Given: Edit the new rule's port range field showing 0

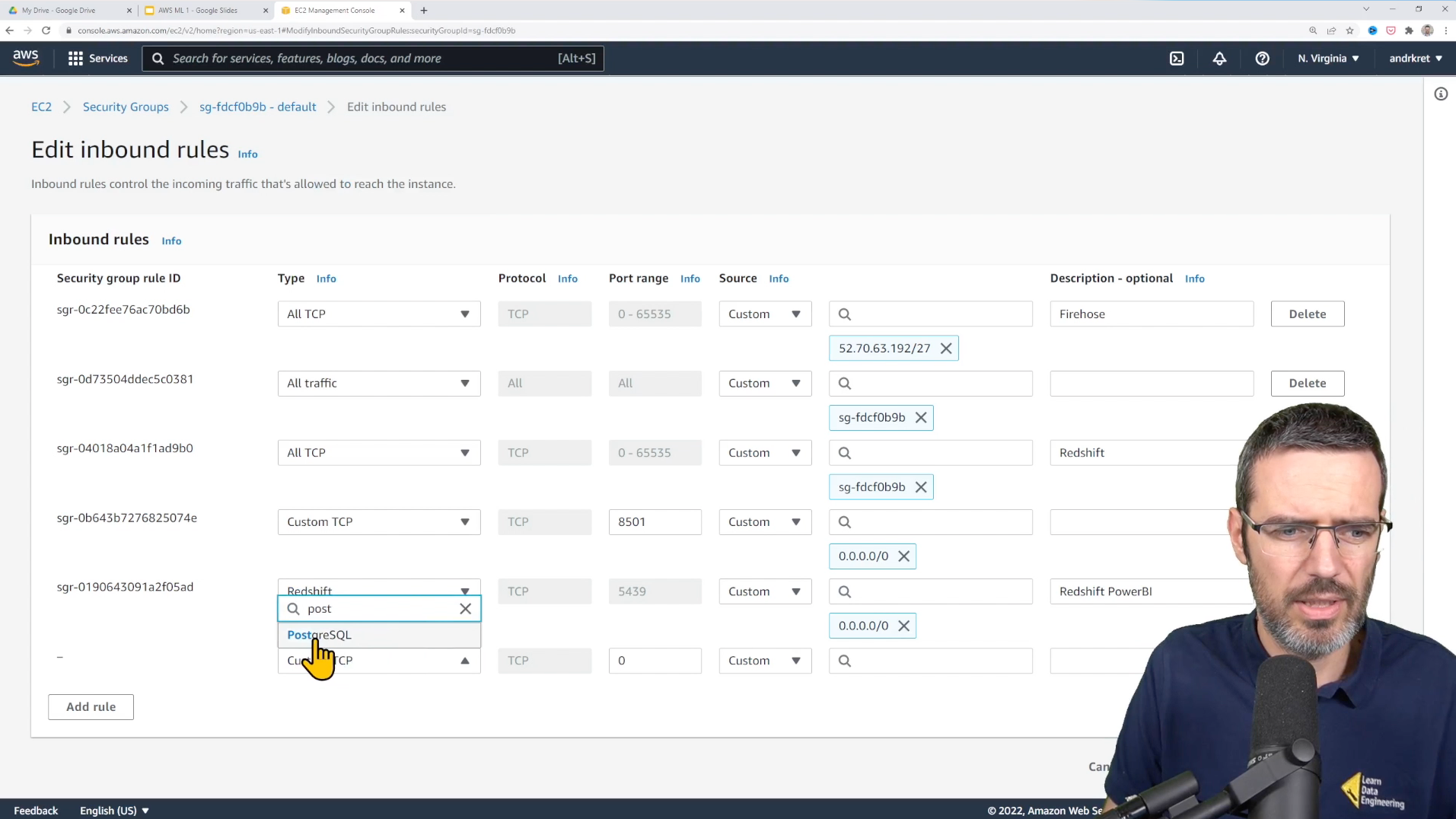Looking at the screenshot, I should click(655, 661).
